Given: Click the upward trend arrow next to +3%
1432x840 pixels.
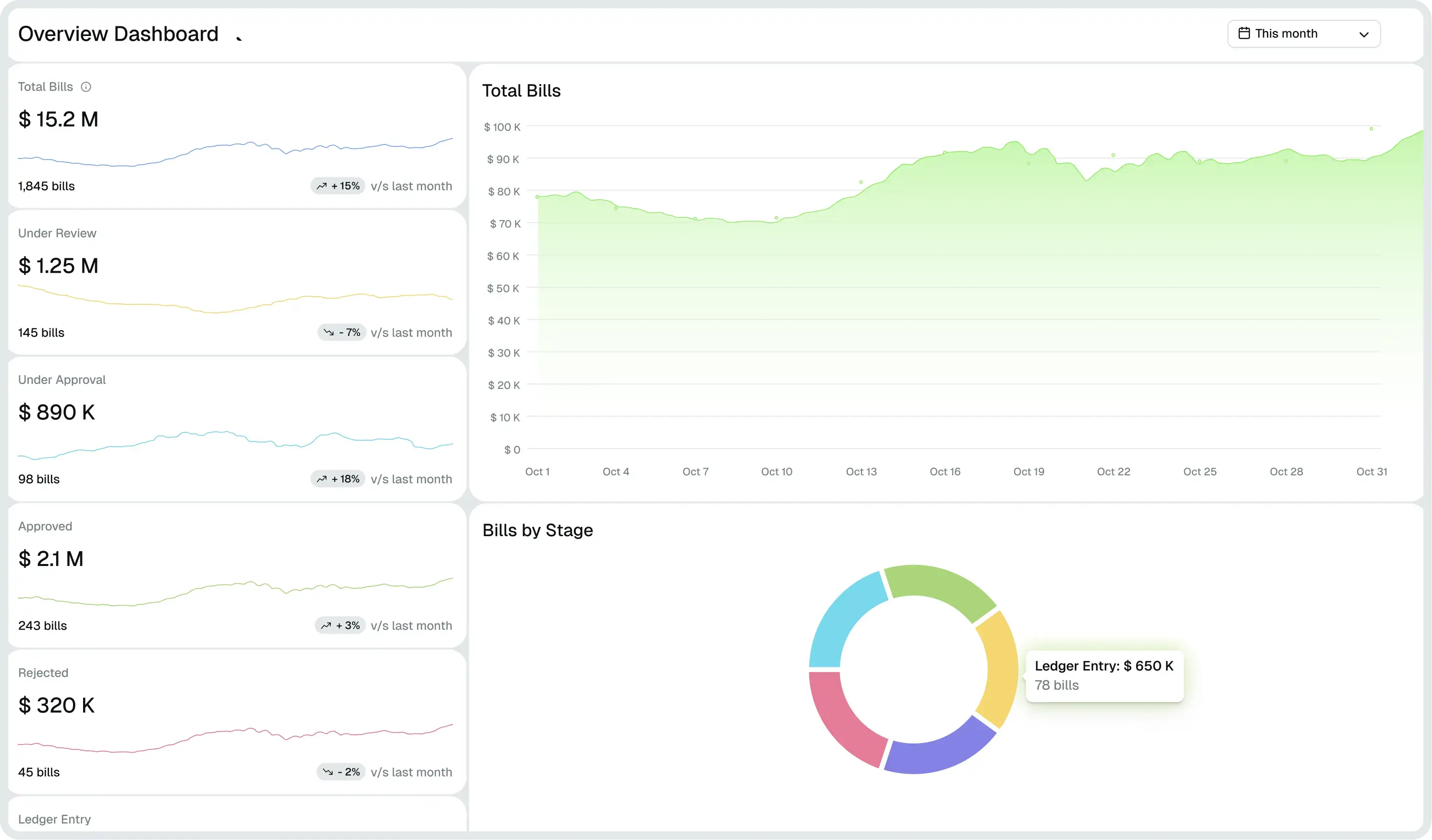Looking at the screenshot, I should (326, 626).
